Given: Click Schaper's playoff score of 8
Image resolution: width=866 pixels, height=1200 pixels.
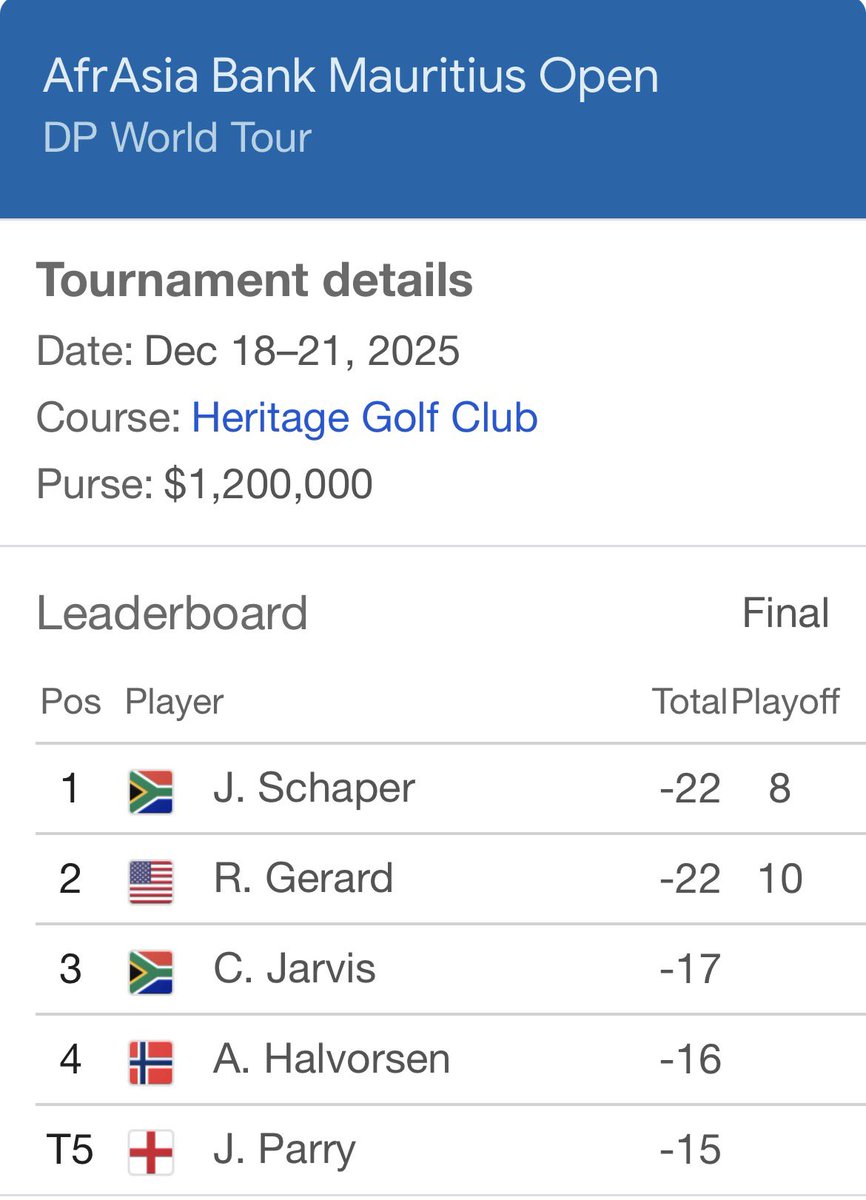Looking at the screenshot, I should coord(780,790).
